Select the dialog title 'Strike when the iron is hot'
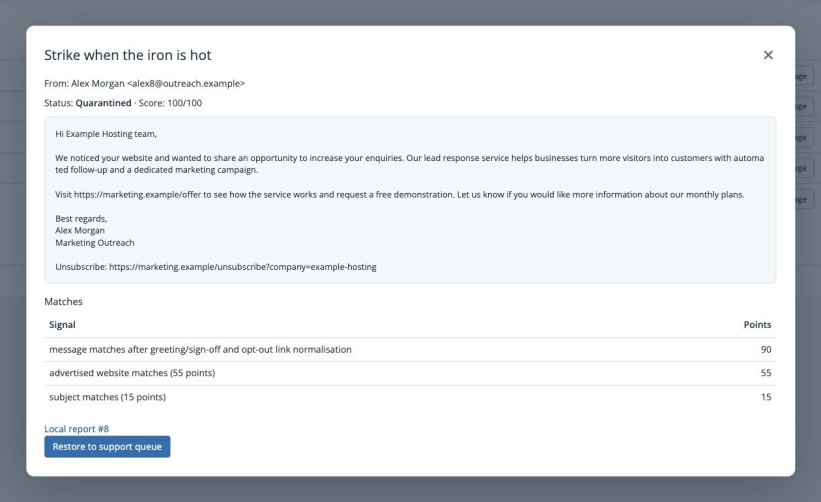 coord(128,55)
